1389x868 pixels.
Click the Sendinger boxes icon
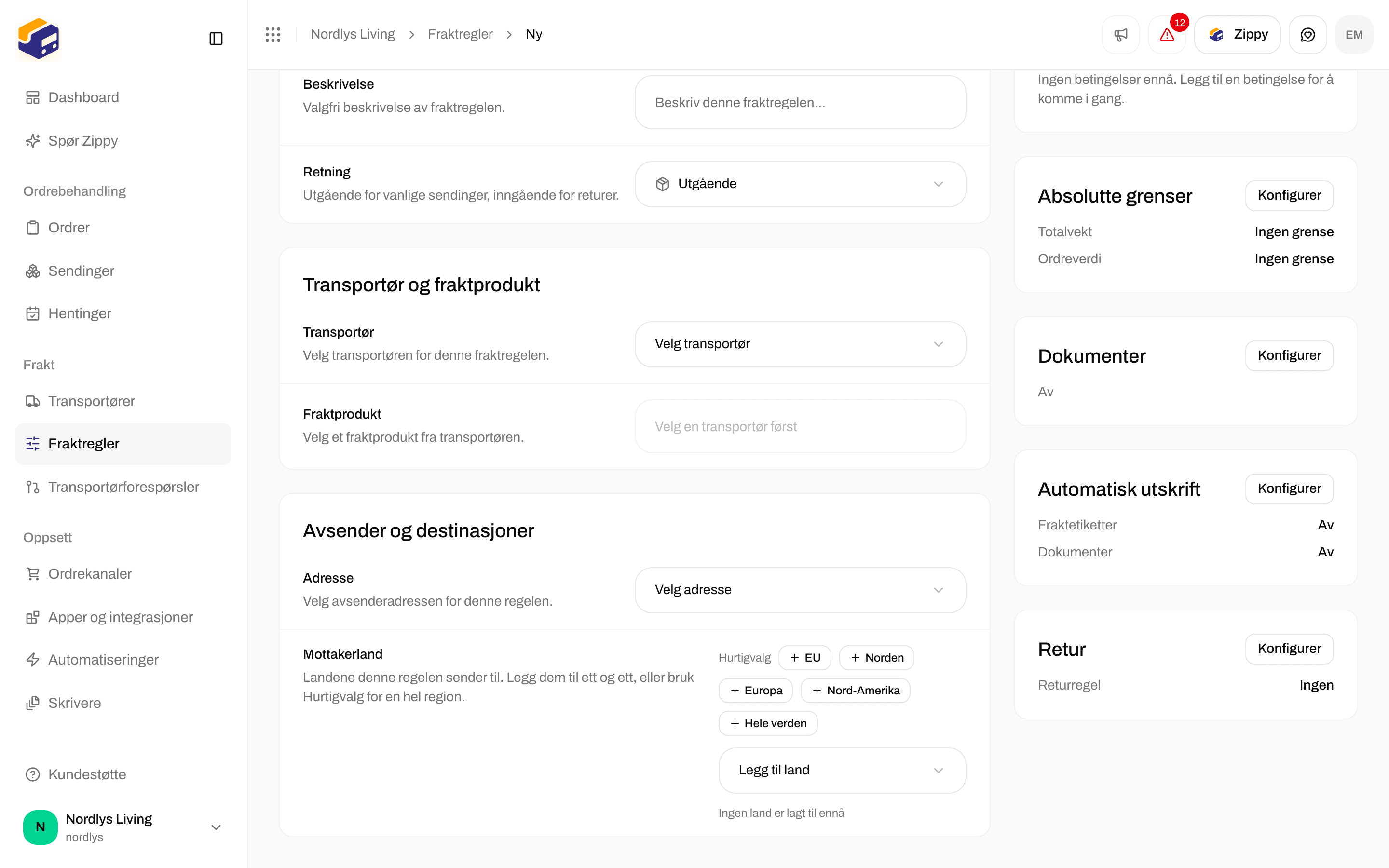(x=33, y=271)
